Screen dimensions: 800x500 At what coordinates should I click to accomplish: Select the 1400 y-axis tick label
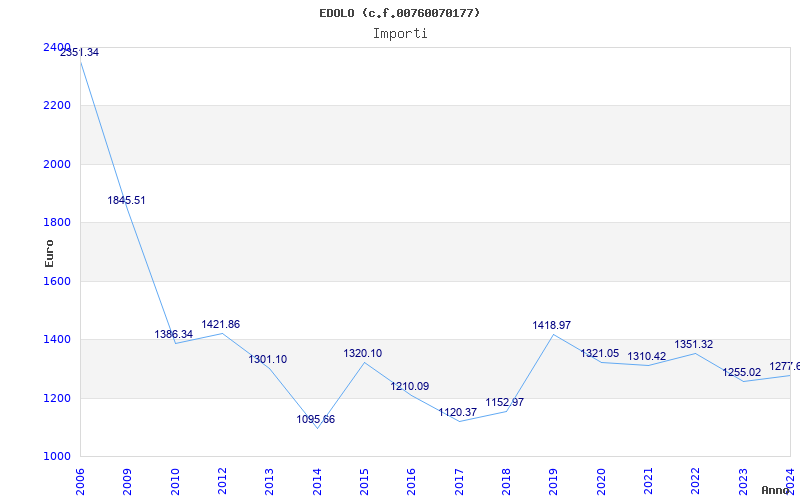click(x=57, y=339)
